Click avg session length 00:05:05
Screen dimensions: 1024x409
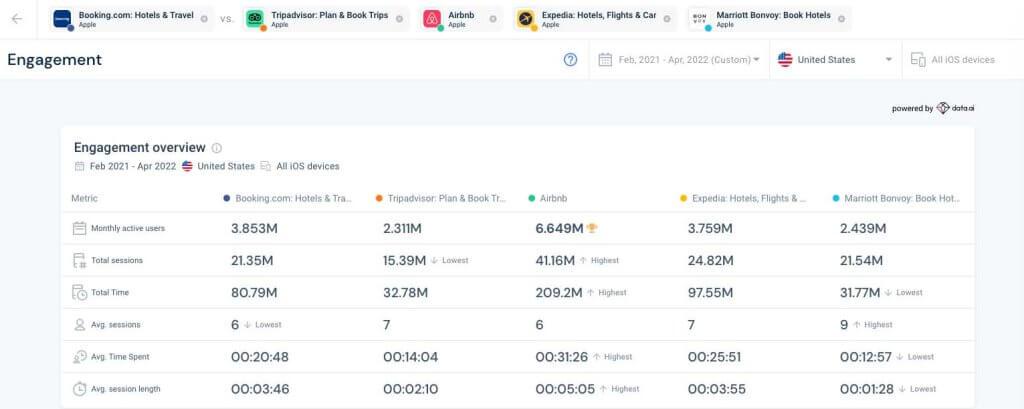[x=566, y=389]
